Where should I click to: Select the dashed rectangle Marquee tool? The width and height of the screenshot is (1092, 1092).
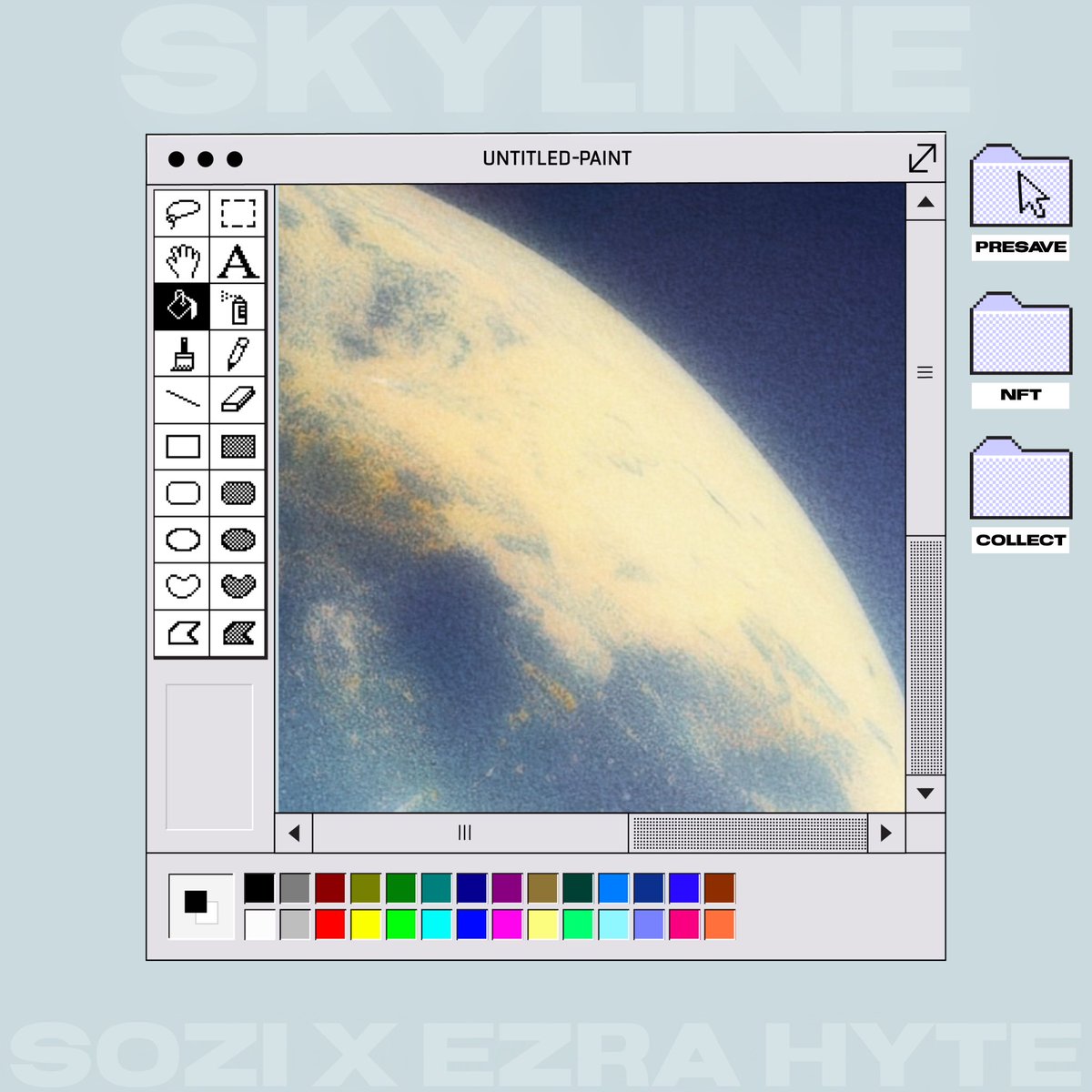point(238,213)
